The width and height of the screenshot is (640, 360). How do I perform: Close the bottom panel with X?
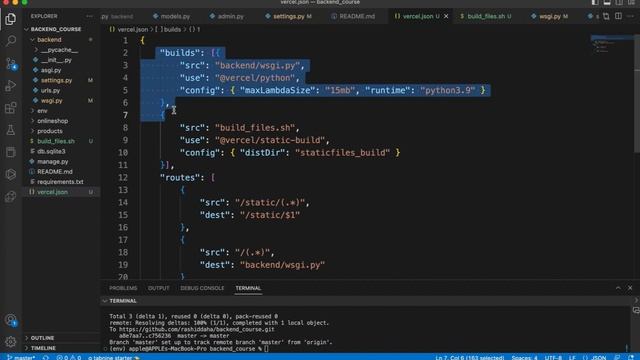630,288
